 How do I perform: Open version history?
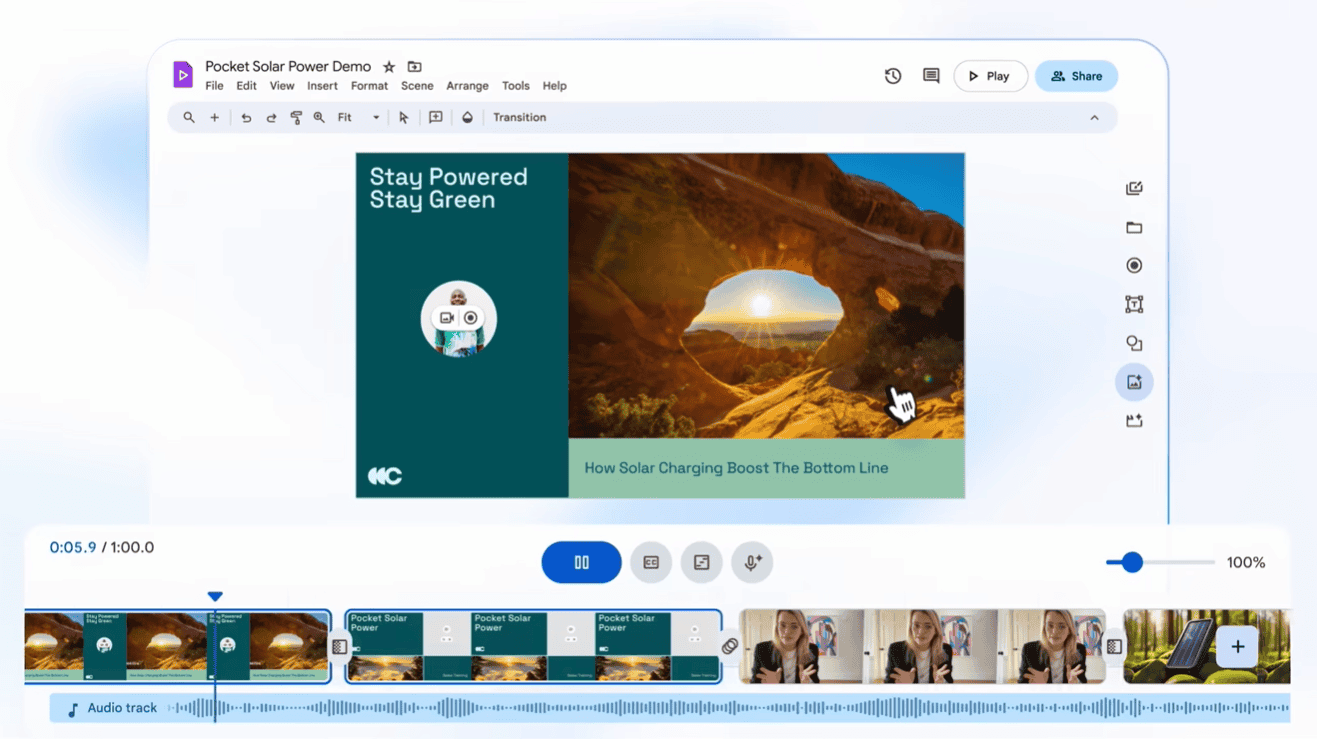click(892, 75)
